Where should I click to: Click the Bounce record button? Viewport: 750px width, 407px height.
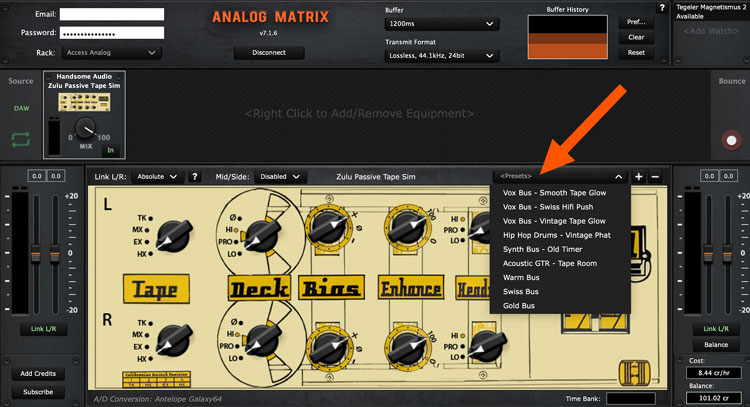(731, 140)
